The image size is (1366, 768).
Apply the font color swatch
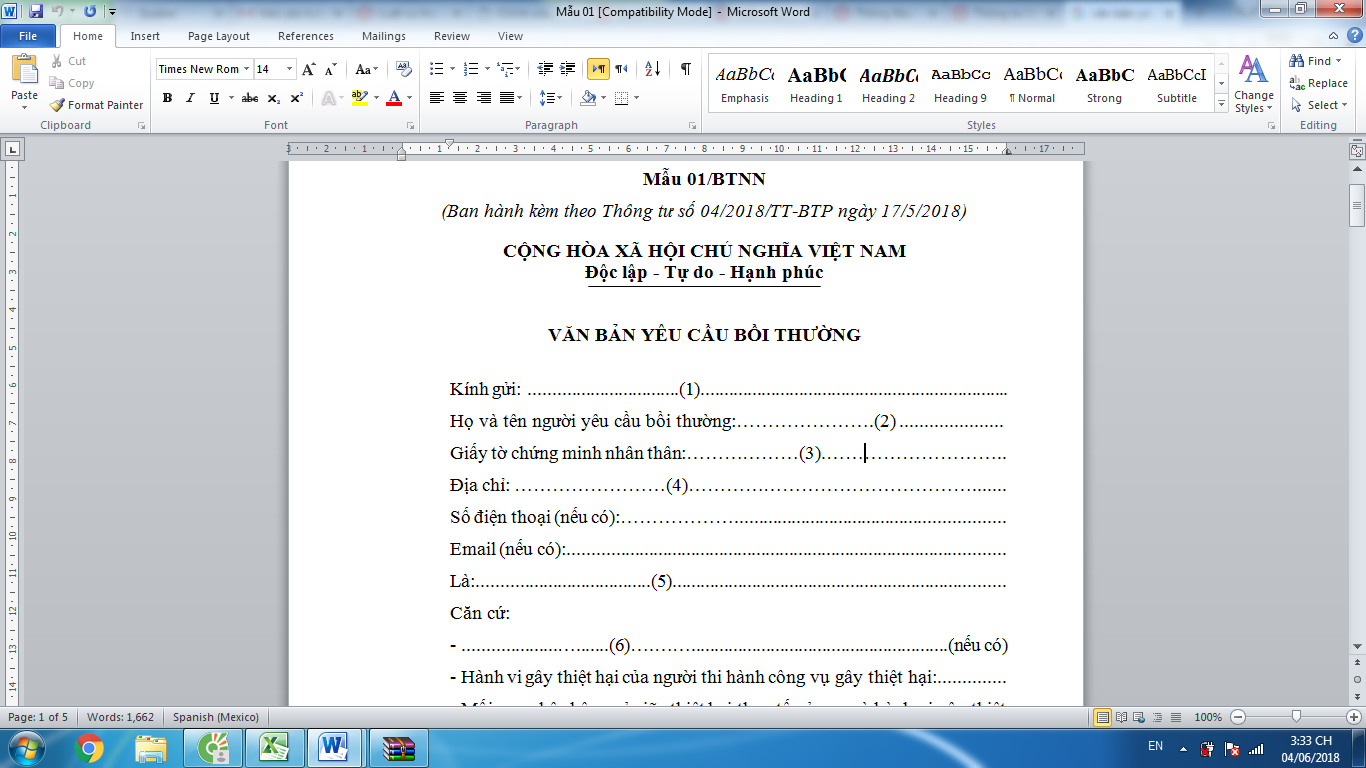click(x=394, y=98)
